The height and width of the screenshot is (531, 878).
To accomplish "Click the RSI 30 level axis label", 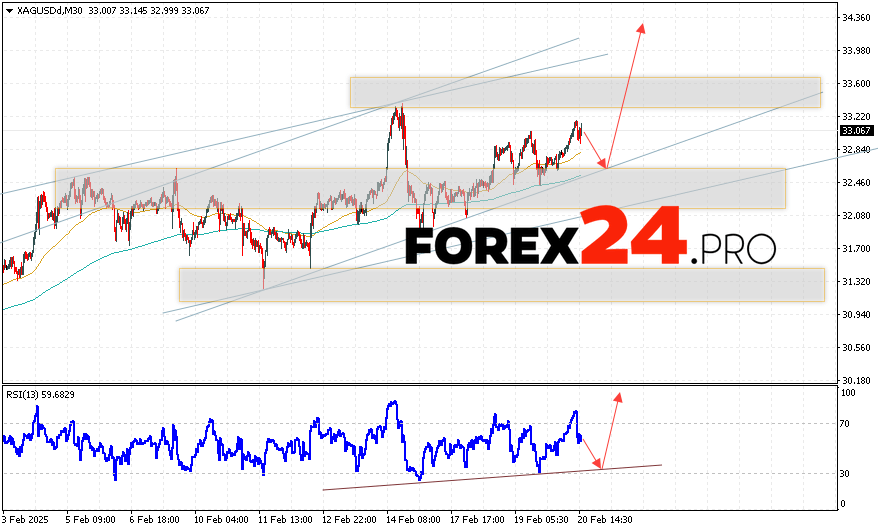I will coord(846,473).
